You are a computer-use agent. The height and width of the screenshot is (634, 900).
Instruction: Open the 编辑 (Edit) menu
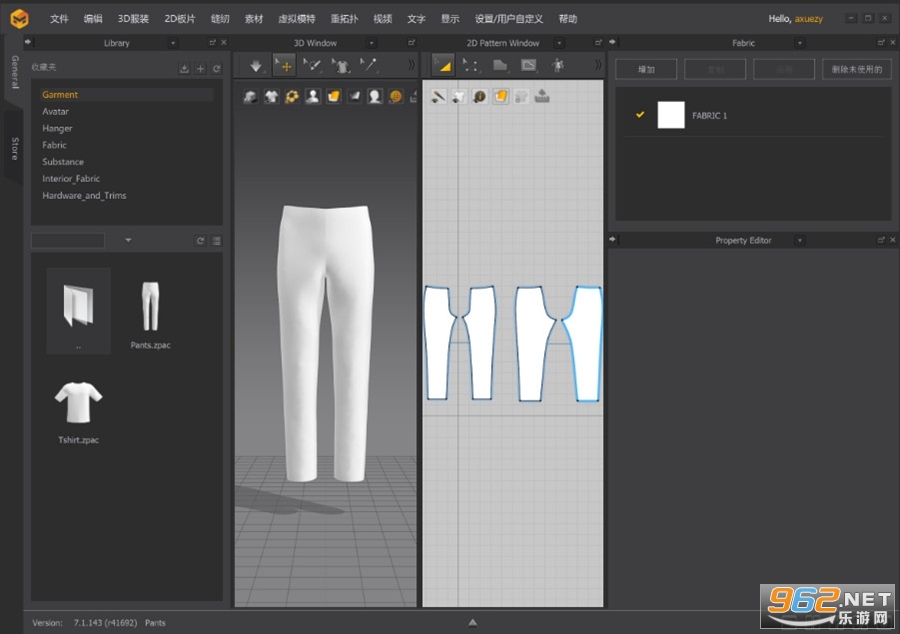pyautogui.click(x=93, y=19)
